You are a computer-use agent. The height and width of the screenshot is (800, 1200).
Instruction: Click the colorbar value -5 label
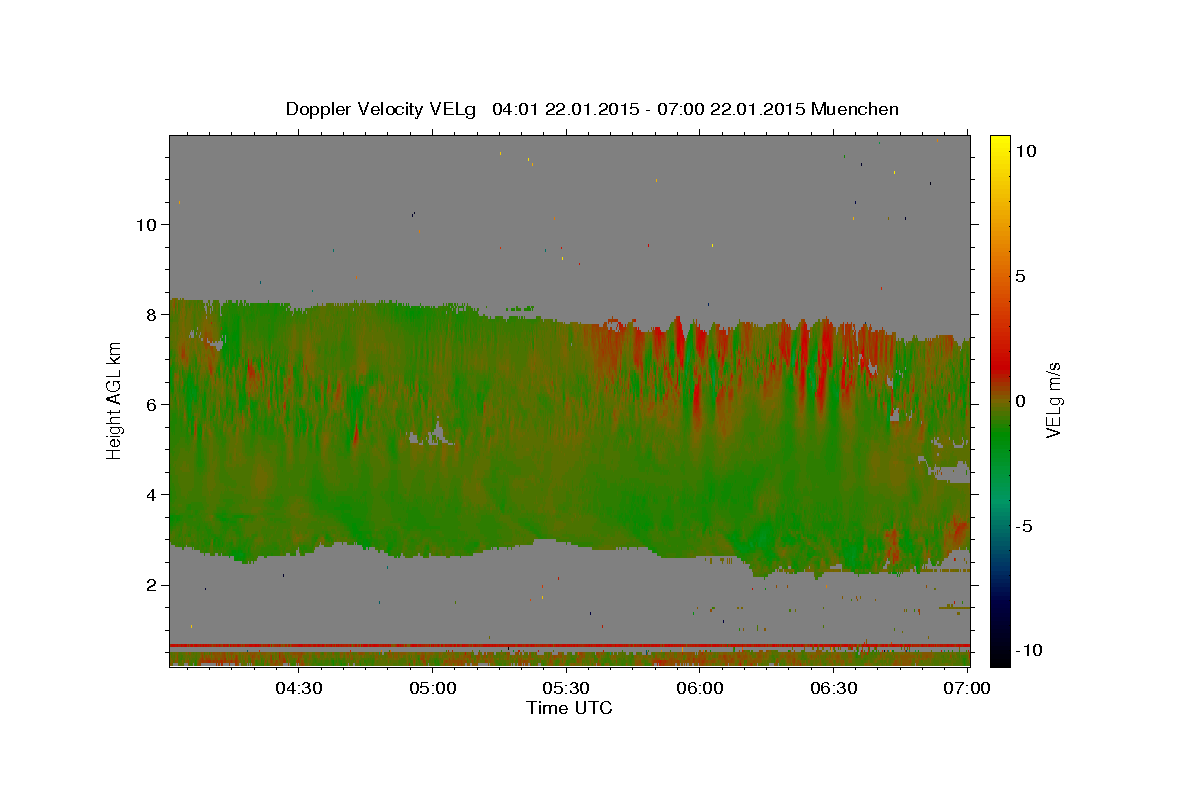(1024, 526)
